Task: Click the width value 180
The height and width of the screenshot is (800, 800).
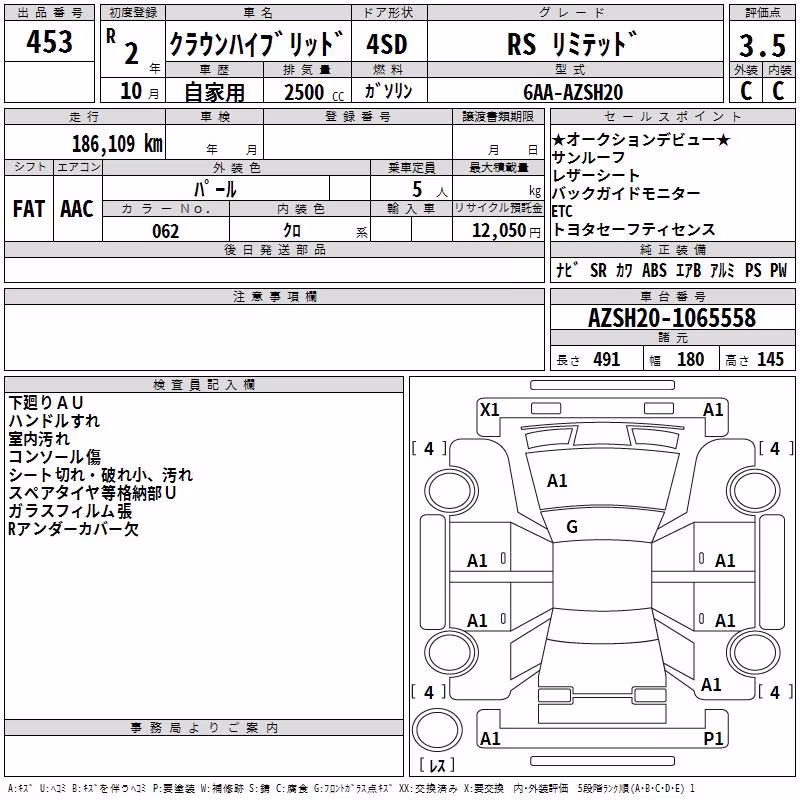Action: tap(690, 359)
